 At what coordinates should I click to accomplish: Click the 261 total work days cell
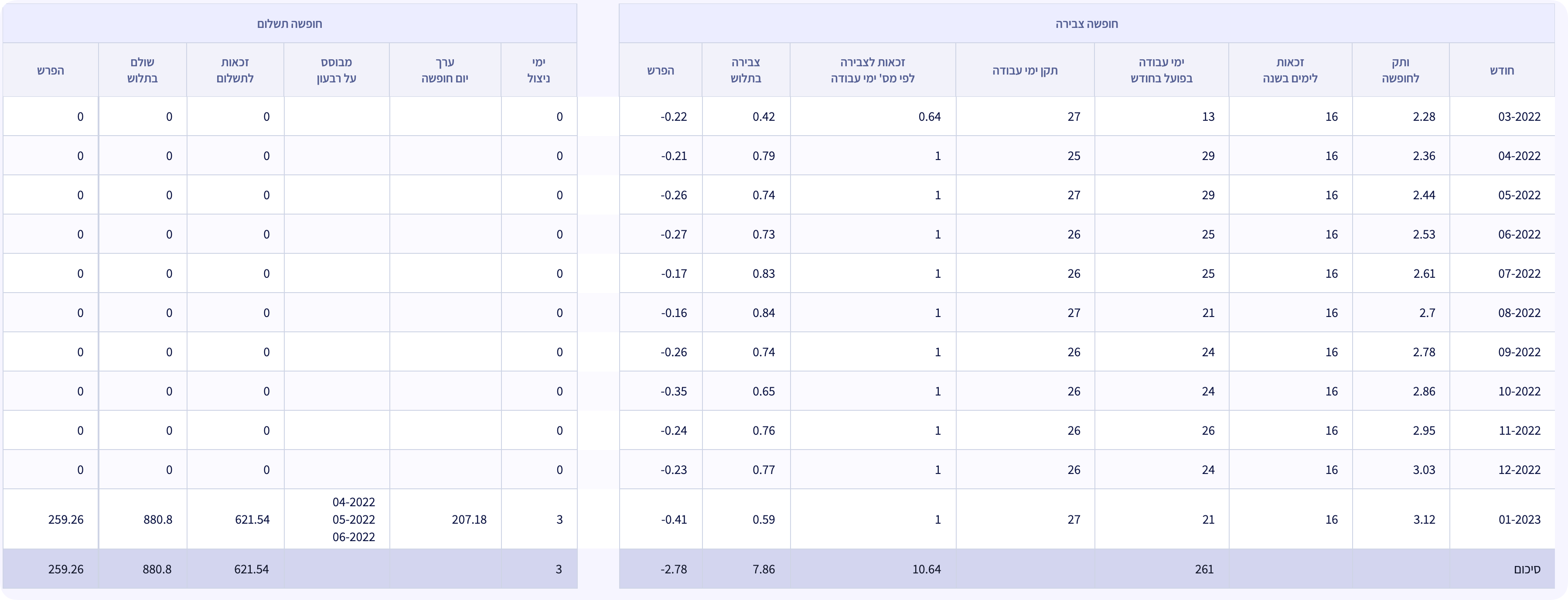coord(1203,569)
